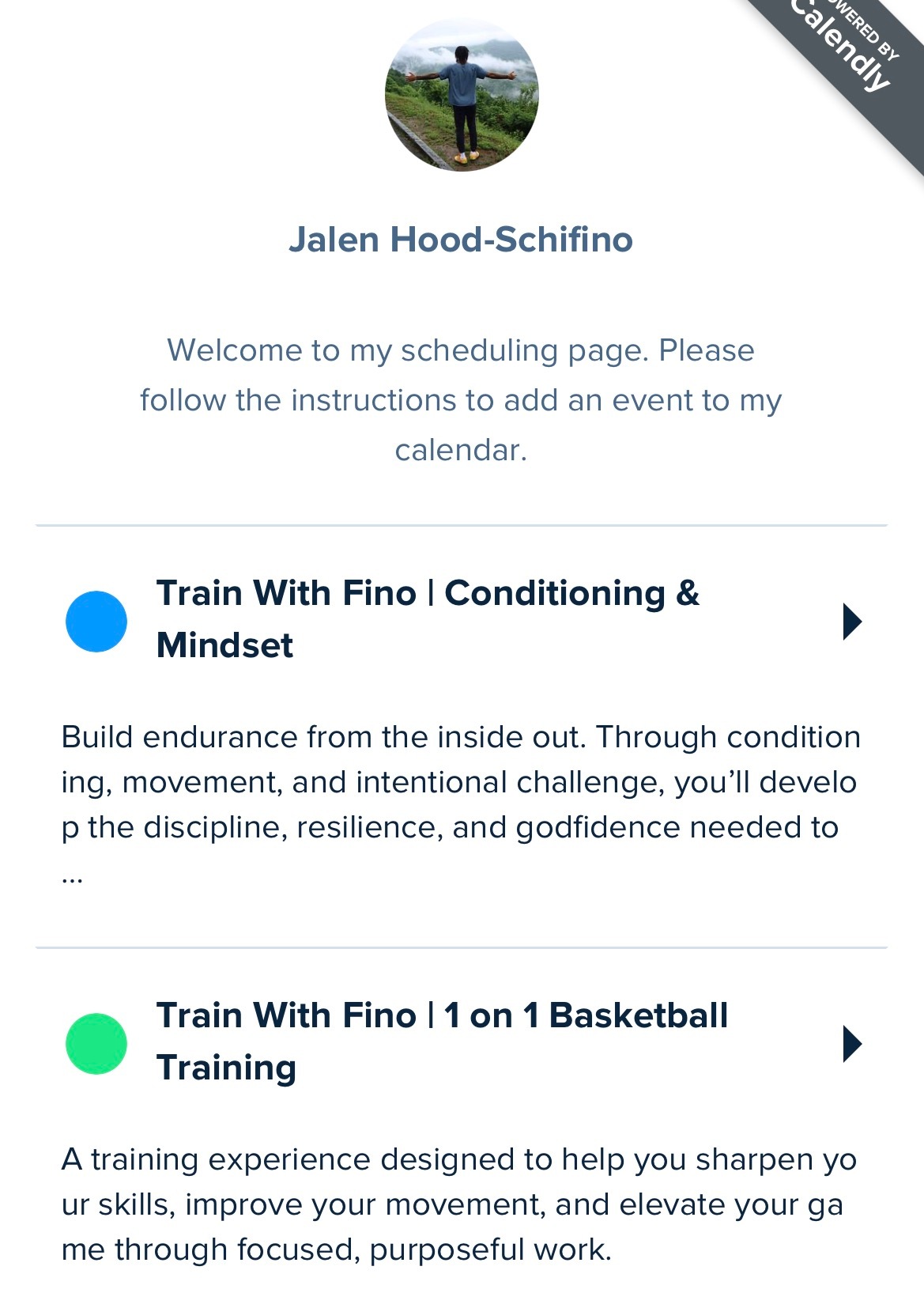Click 'Training' word in second event title
Viewport: 924px width, 1308px height.
[226, 1068]
